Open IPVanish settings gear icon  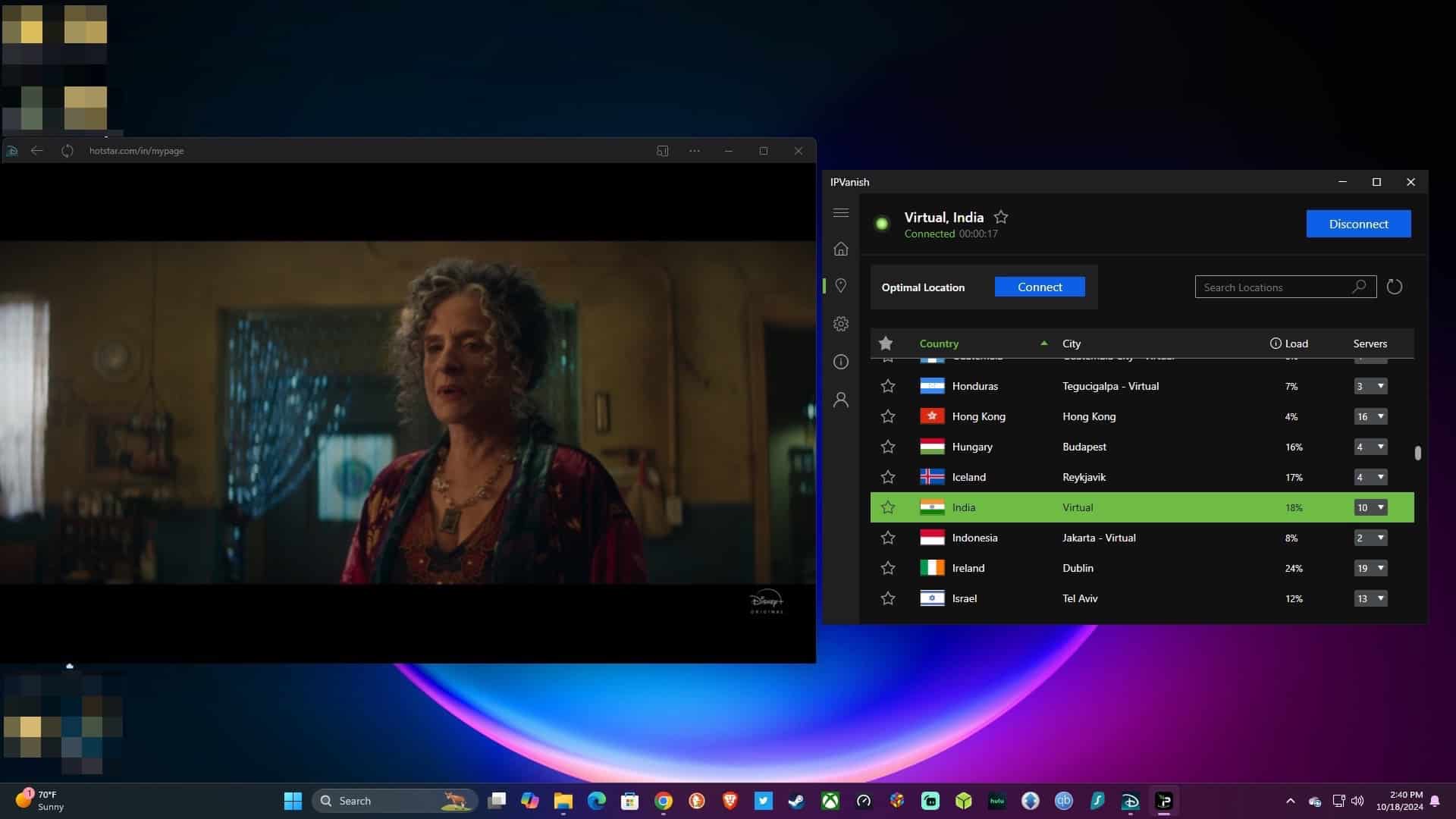click(840, 324)
